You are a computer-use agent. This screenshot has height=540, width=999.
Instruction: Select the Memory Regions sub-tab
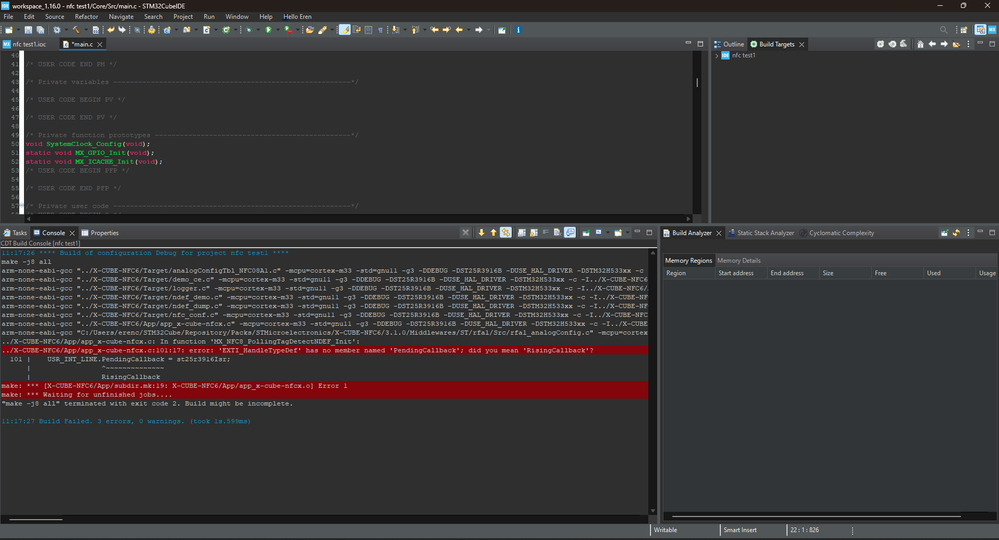(x=688, y=260)
